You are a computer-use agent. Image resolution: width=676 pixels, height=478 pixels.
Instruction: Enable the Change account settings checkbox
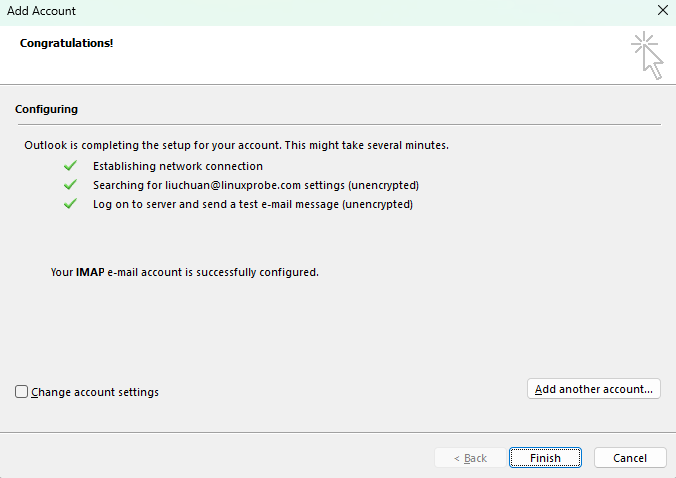pos(22,392)
